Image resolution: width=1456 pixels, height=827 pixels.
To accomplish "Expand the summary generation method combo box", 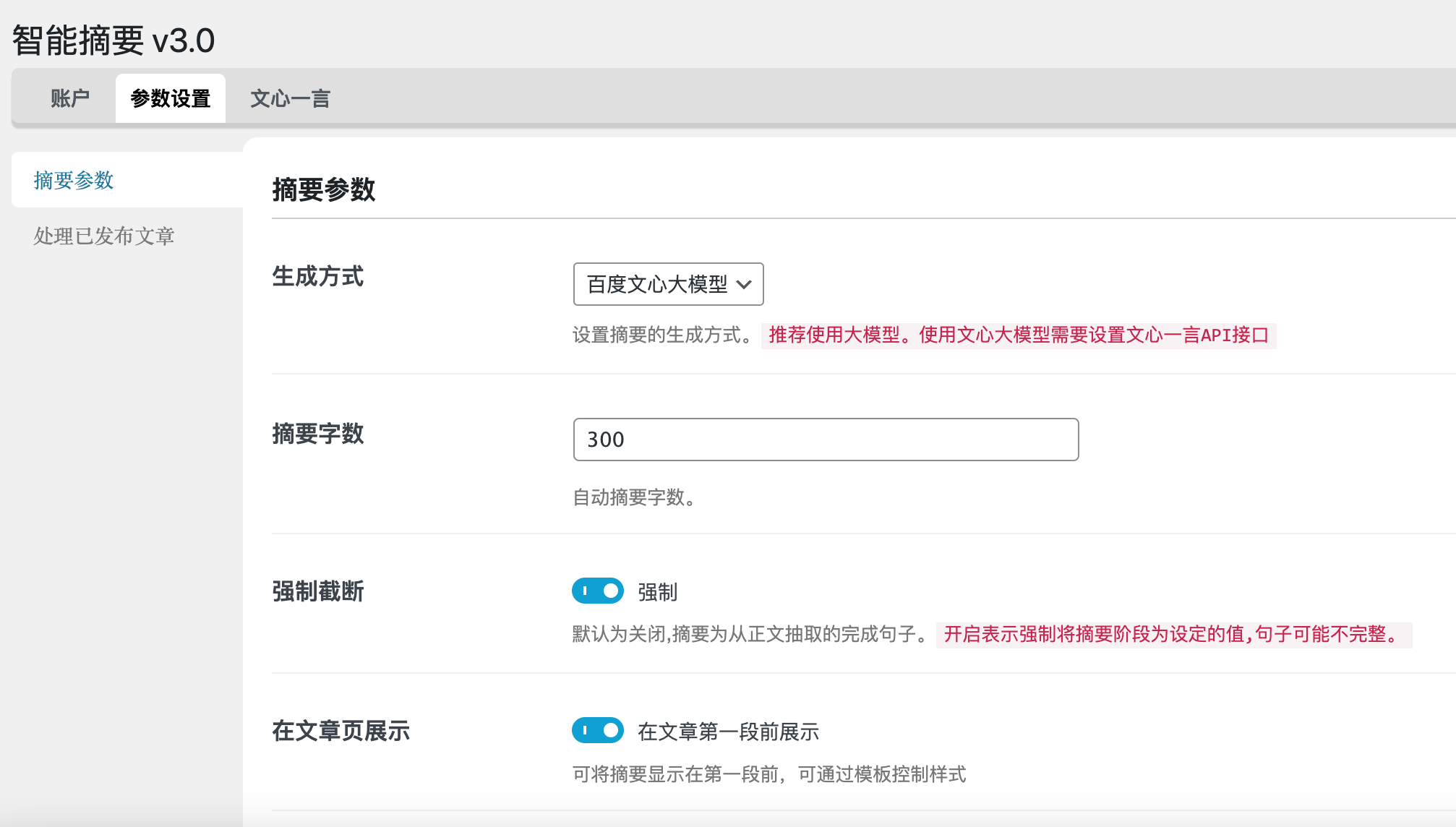I will tap(667, 284).
